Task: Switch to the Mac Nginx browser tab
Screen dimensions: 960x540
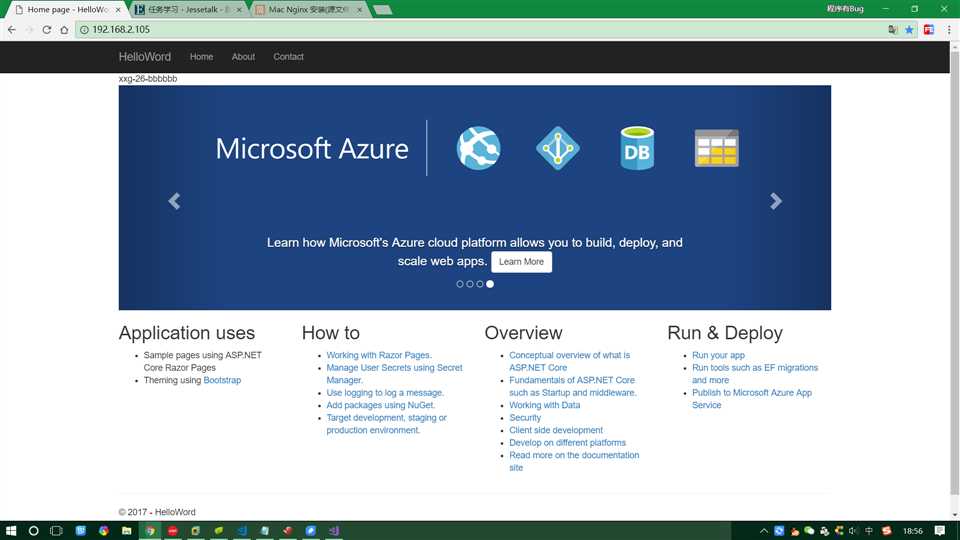Action: tap(308, 10)
